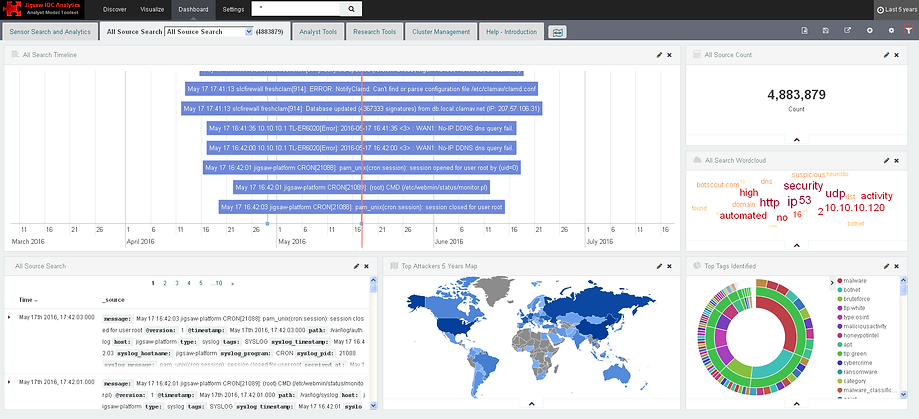Switch to Help - Introduction tab

(x=512, y=32)
